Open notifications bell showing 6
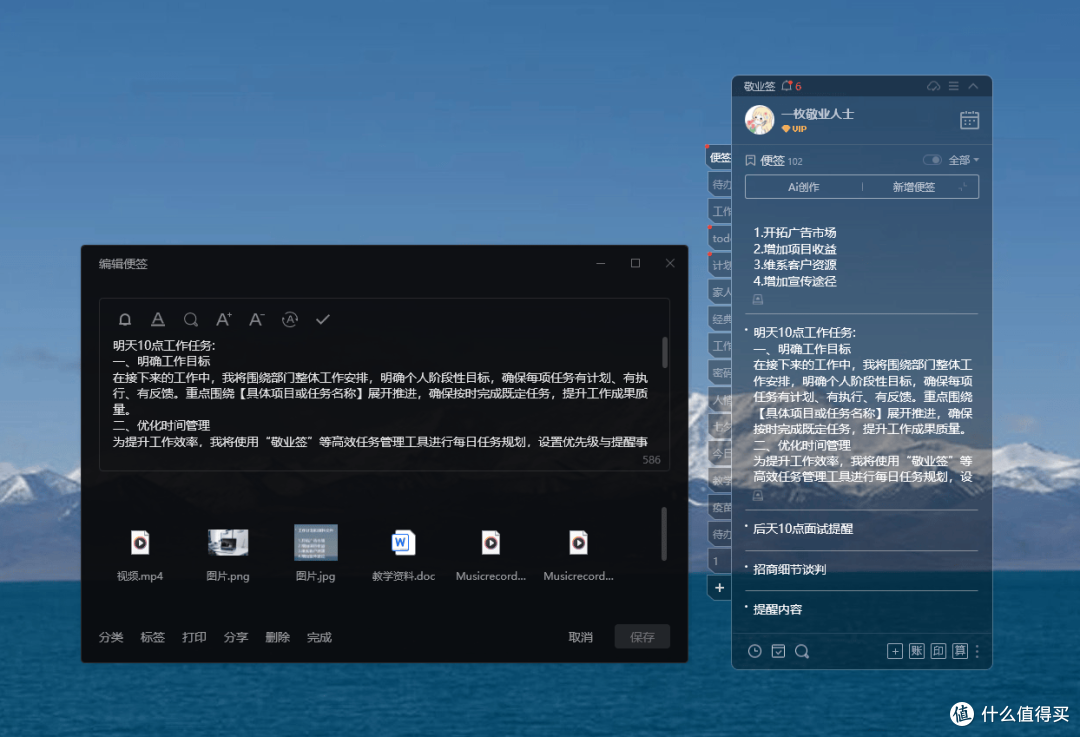Screen dimensions: 1080x737 791,86
